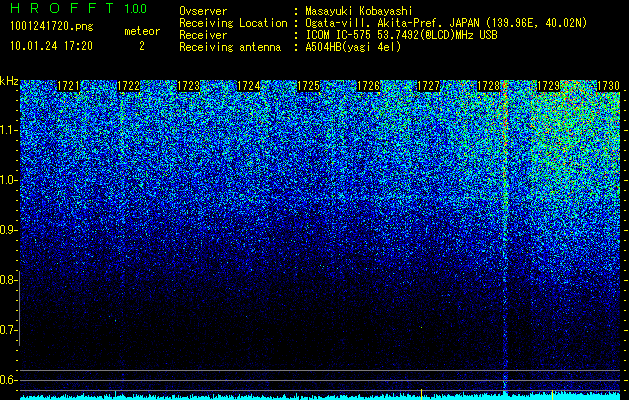Click the 0.8 kHz frequency label
The height and width of the screenshot is (400, 629).
8,280
